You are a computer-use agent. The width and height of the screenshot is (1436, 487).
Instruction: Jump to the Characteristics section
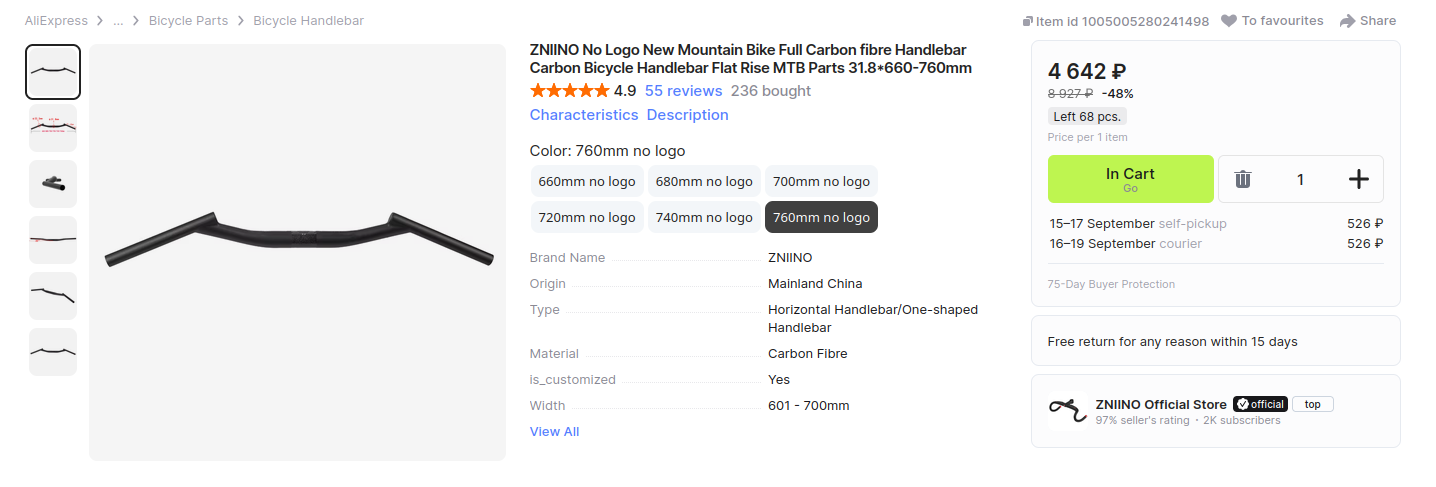[x=584, y=115]
